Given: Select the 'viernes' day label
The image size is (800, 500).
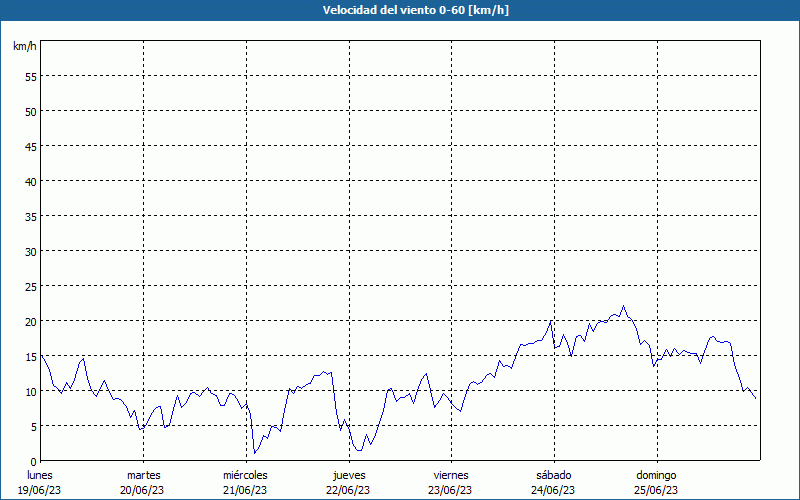Looking at the screenshot, I should tap(451, 475).
